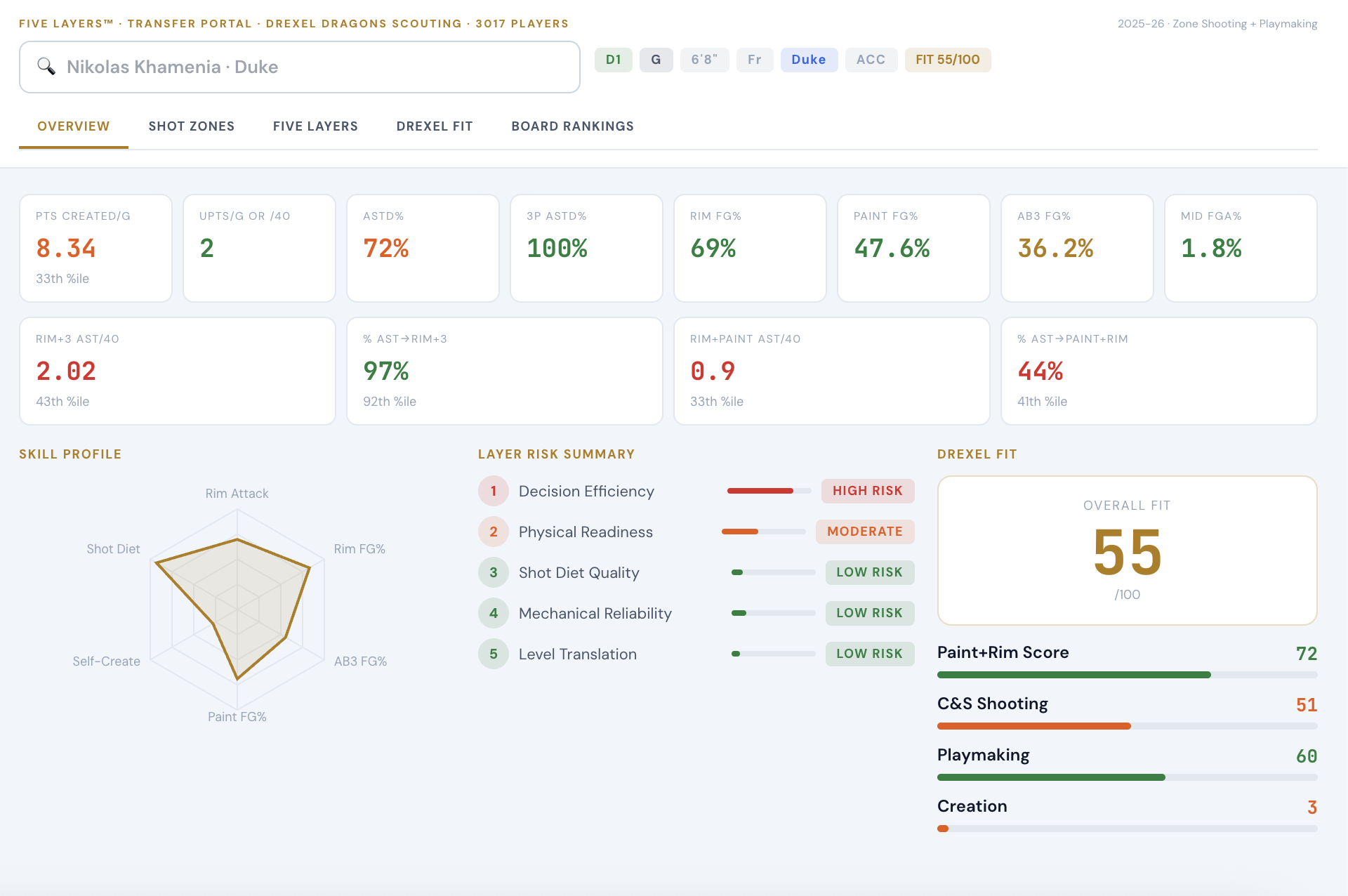Open the Board Rankings tab
The image size is (1348, 896).
coord(573,126)
